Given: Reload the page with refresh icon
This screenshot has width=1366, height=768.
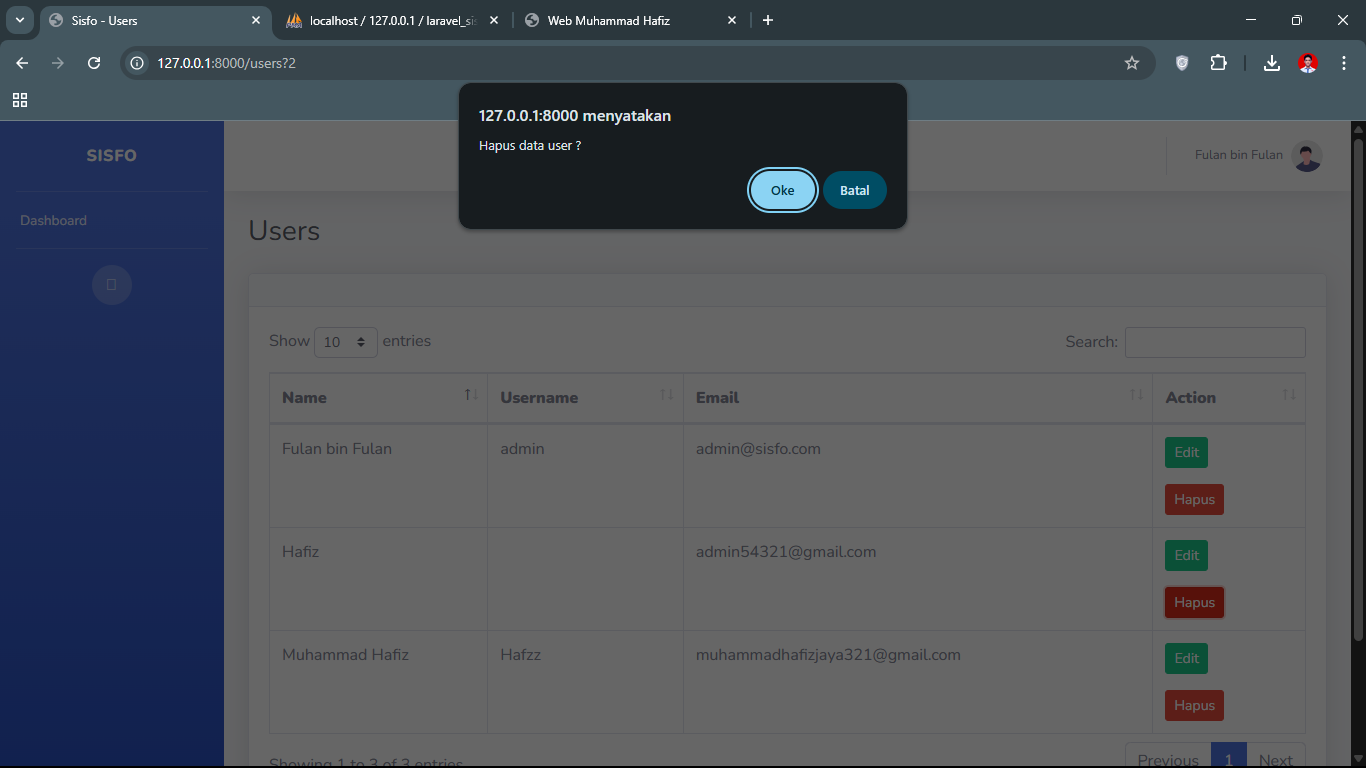Looking at the screenshot, I should (94, 63).
